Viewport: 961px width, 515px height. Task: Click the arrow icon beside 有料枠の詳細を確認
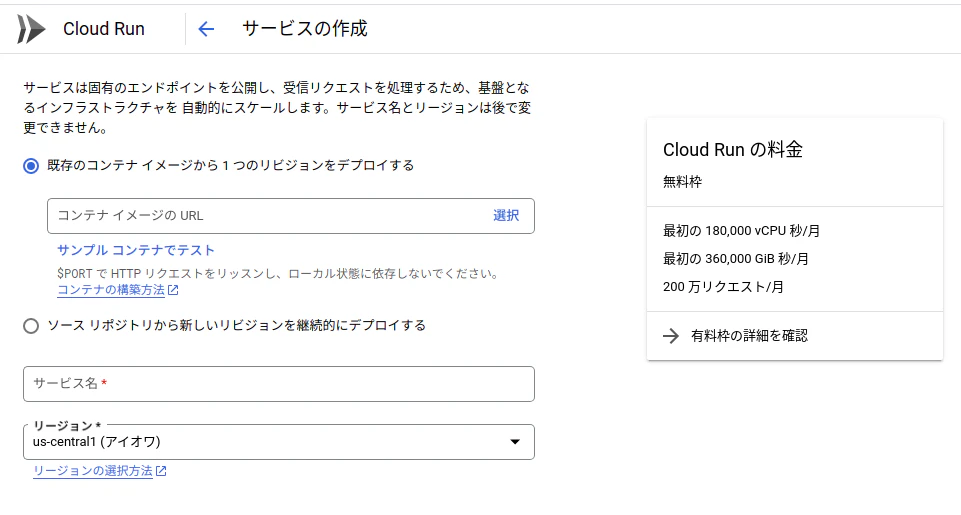(671, 335)
